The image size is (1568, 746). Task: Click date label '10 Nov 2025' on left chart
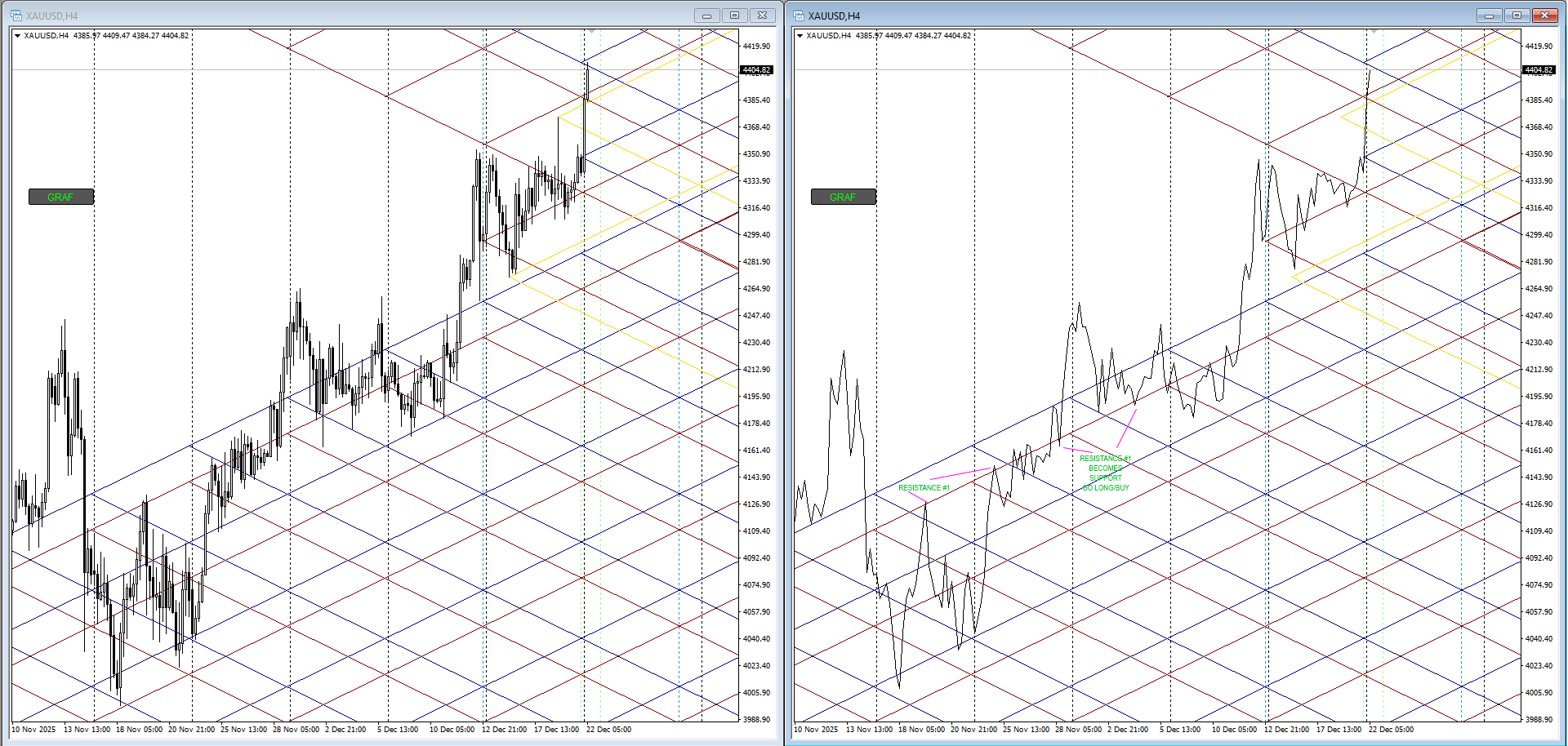coord(33,730)
